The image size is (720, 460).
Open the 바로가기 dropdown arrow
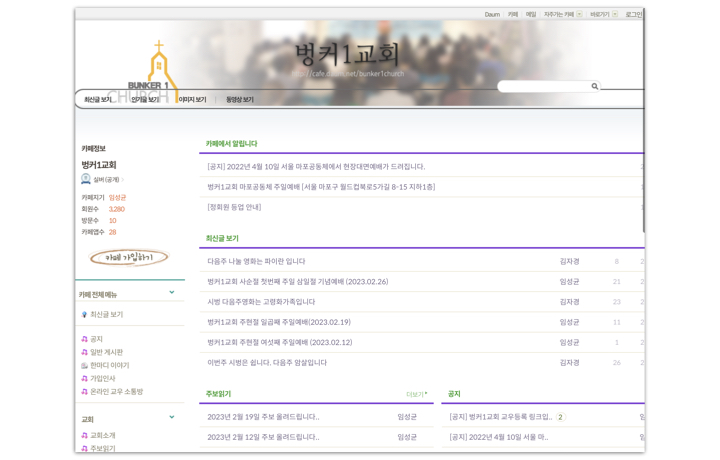pos(615,14)
